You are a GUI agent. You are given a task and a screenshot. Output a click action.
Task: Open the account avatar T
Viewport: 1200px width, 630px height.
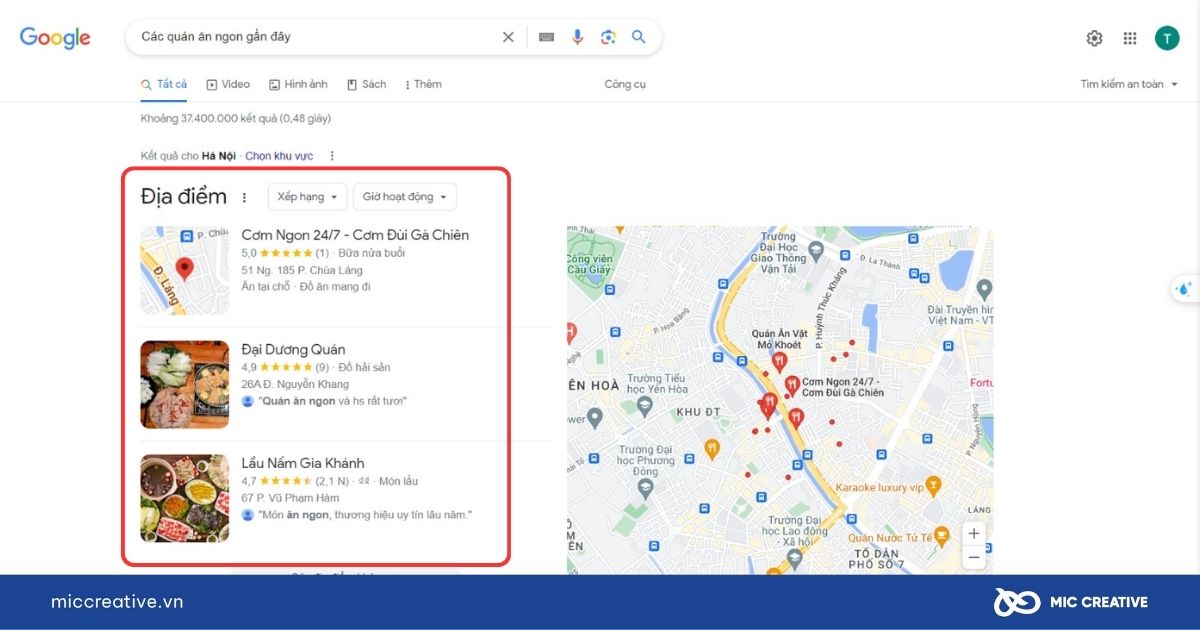click(1167, 38)
